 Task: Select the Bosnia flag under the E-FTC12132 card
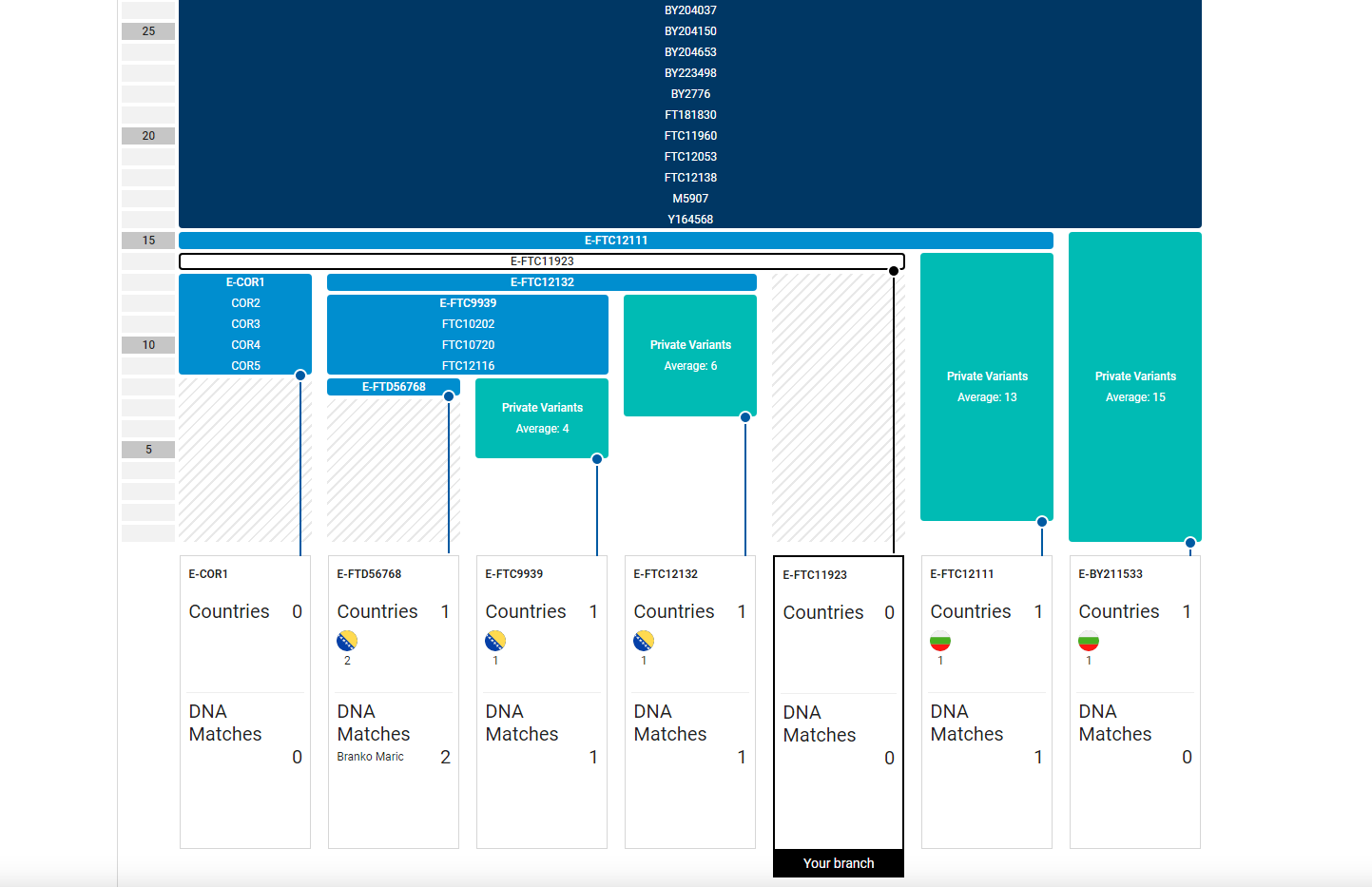point(644,641)
